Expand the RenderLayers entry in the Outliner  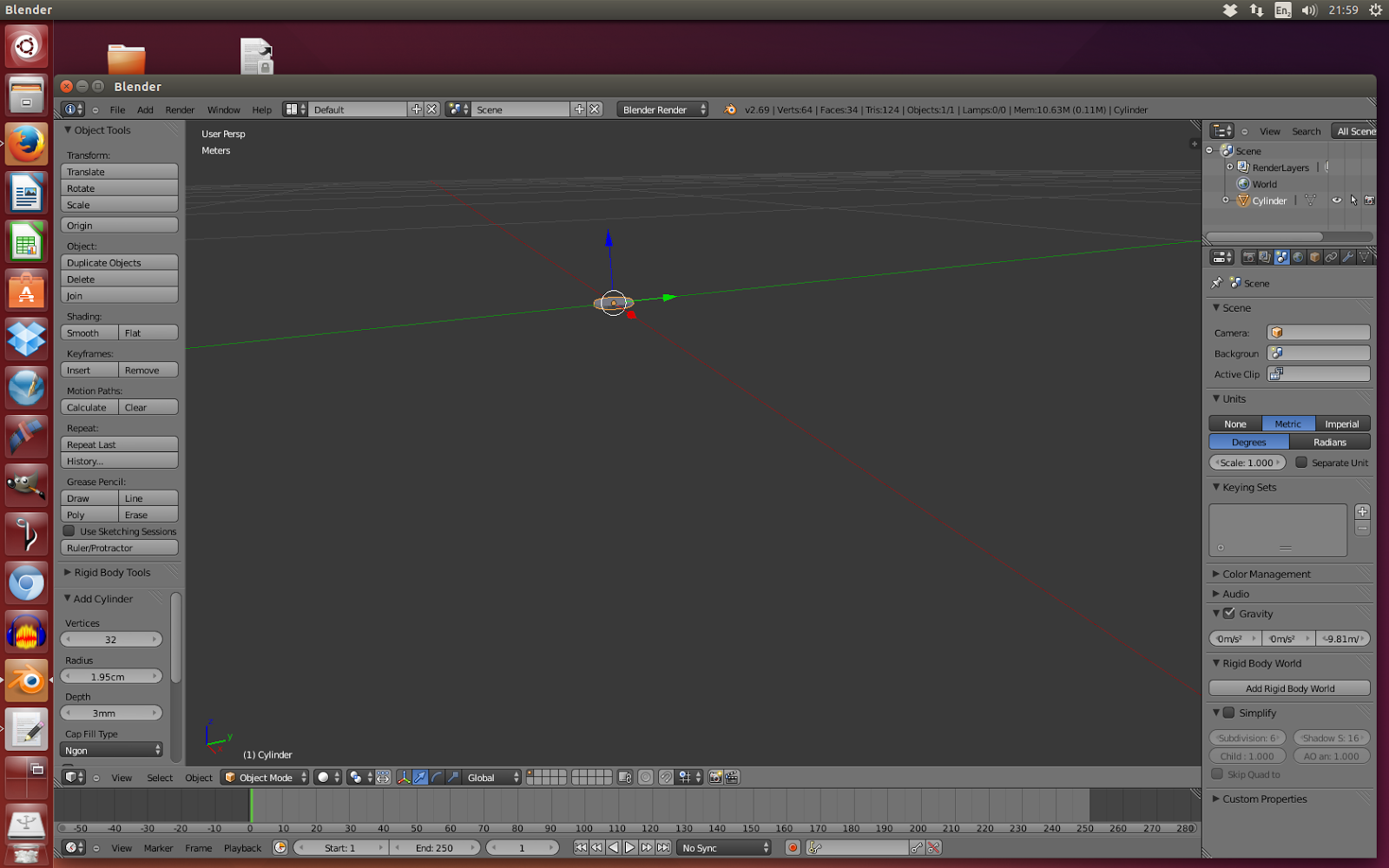[x=1229, y=167]
